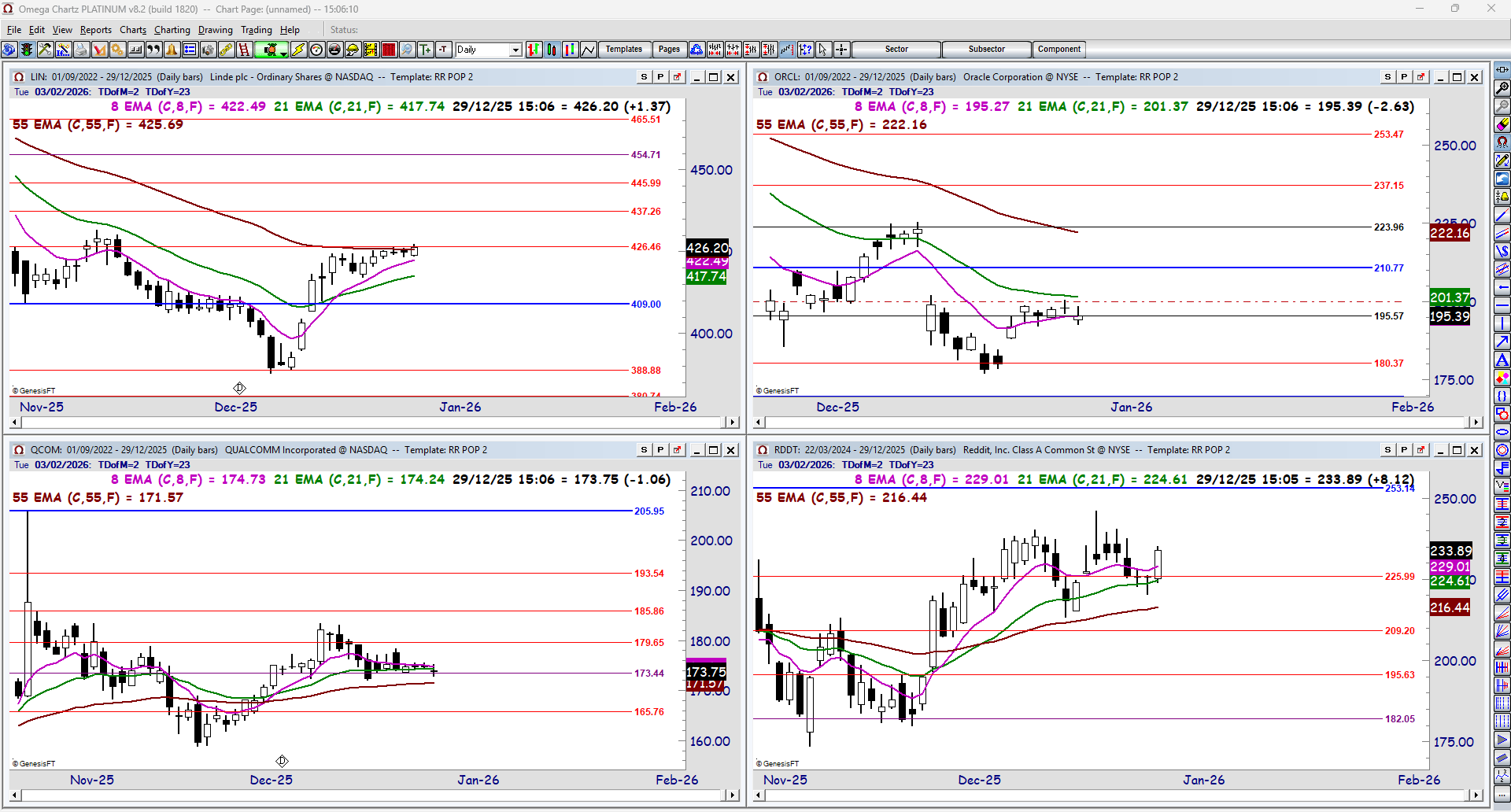The height and width of the screenshot is (812, 1511).
Task: Toggle the quote marks icon in toolbar
Action: point(153,50)
